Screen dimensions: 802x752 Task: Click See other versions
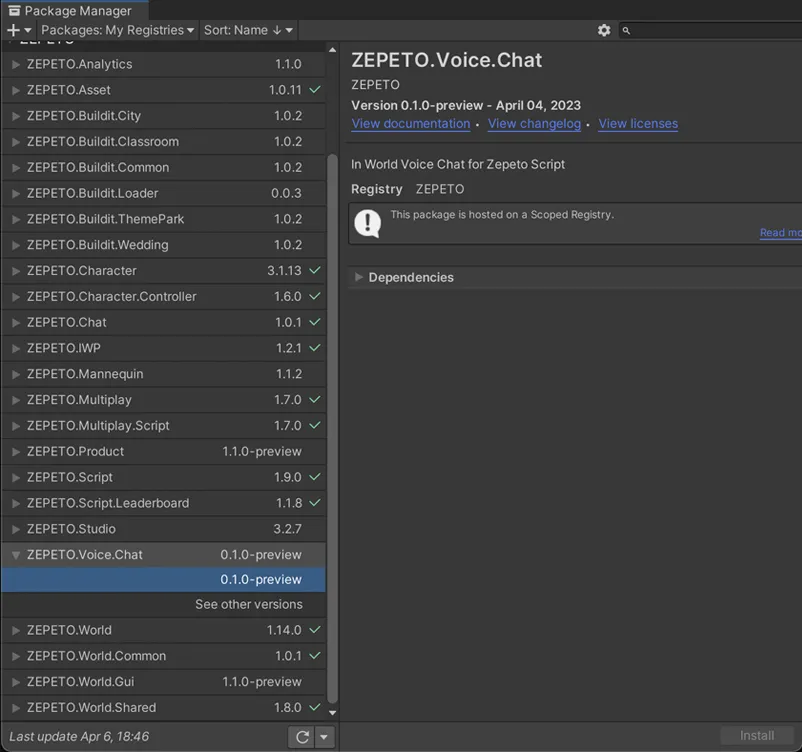(x=249, y=604)
